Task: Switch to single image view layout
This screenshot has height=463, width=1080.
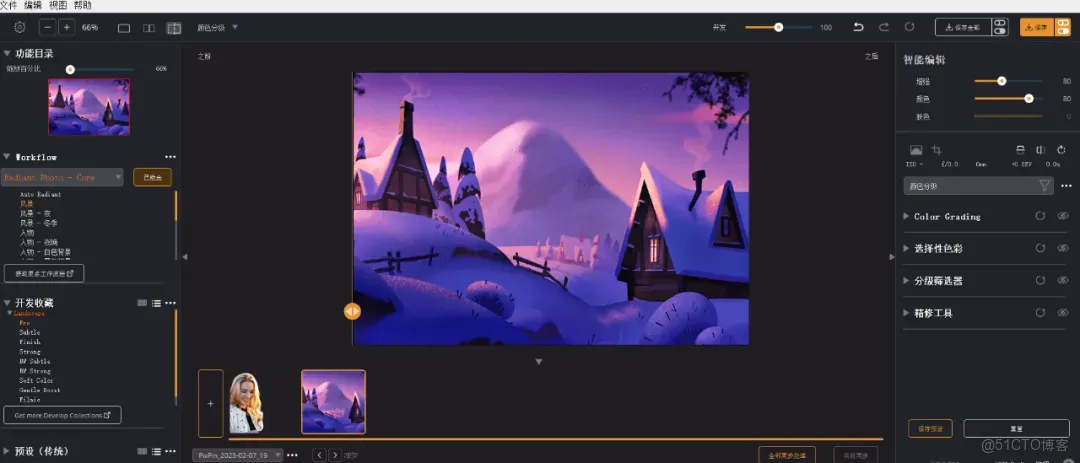Action: tap(124, 28)
